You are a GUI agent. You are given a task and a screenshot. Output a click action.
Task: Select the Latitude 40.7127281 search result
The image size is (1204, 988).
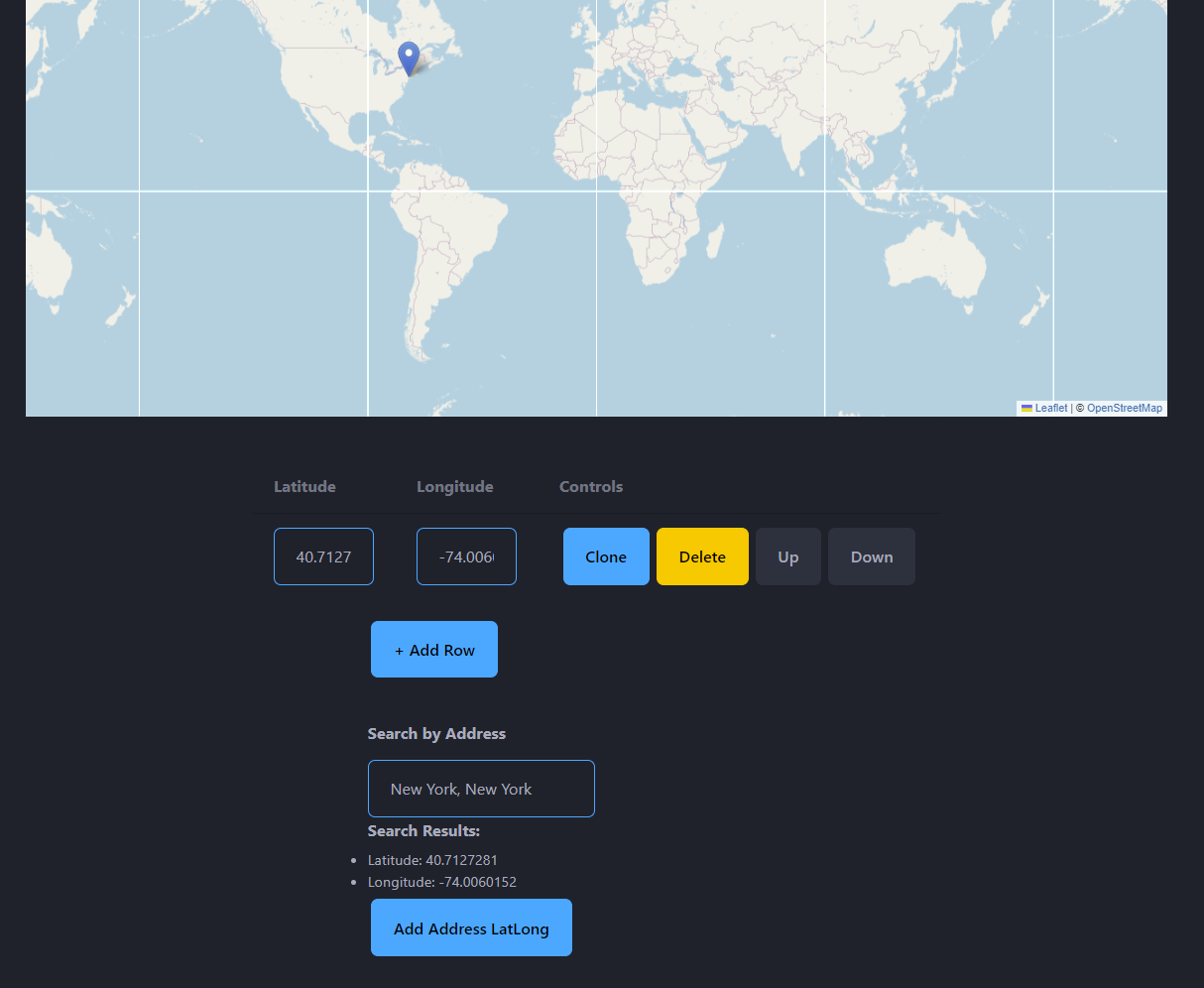click(432, 860)
